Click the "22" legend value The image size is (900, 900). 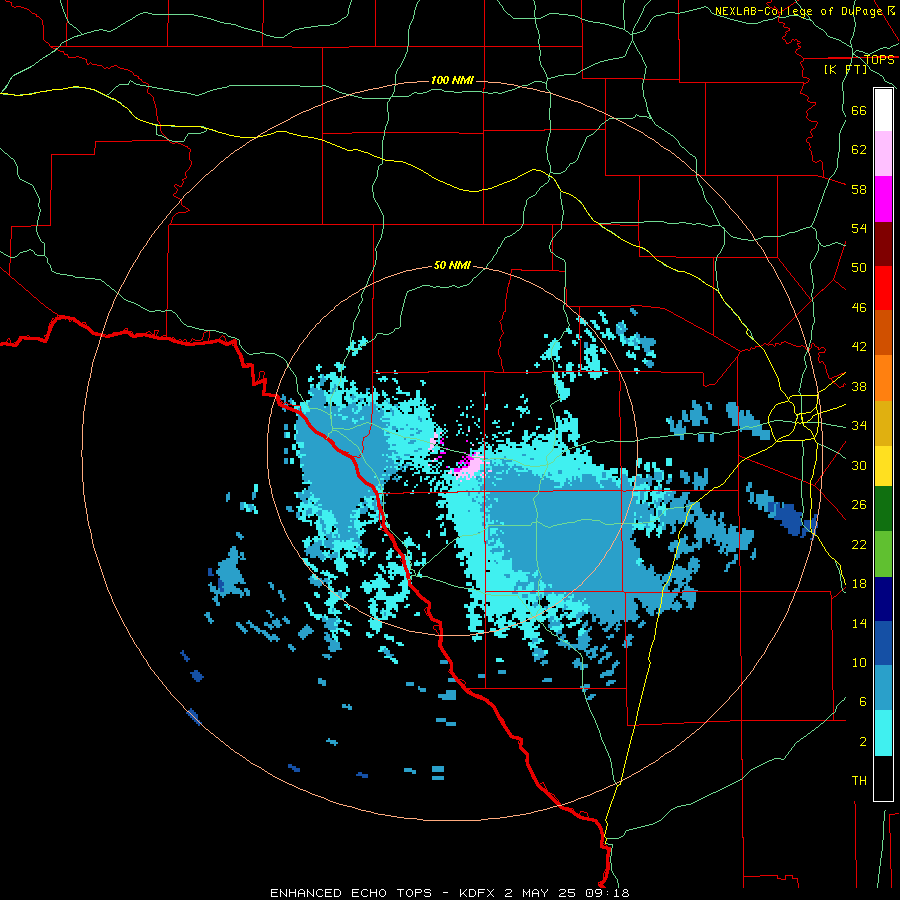859,544
